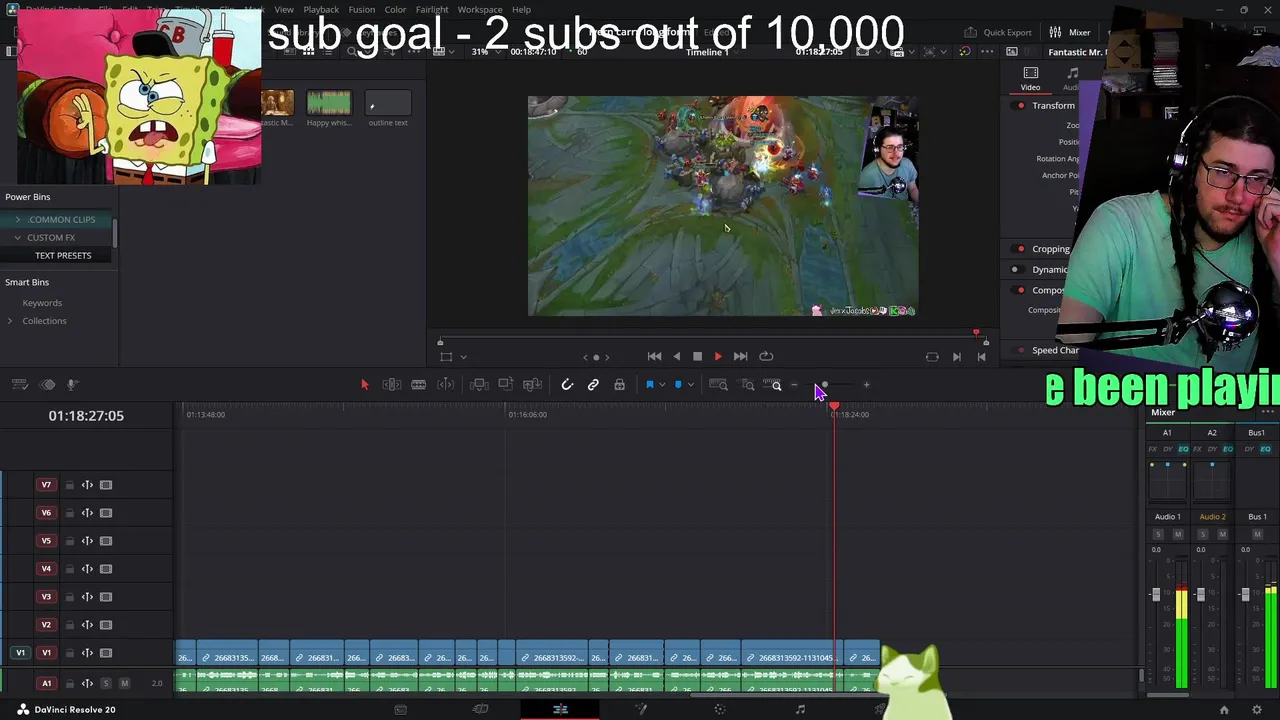Toggle the Position Lock icon
Screen dimensions: 1280x720
point(619,385)
